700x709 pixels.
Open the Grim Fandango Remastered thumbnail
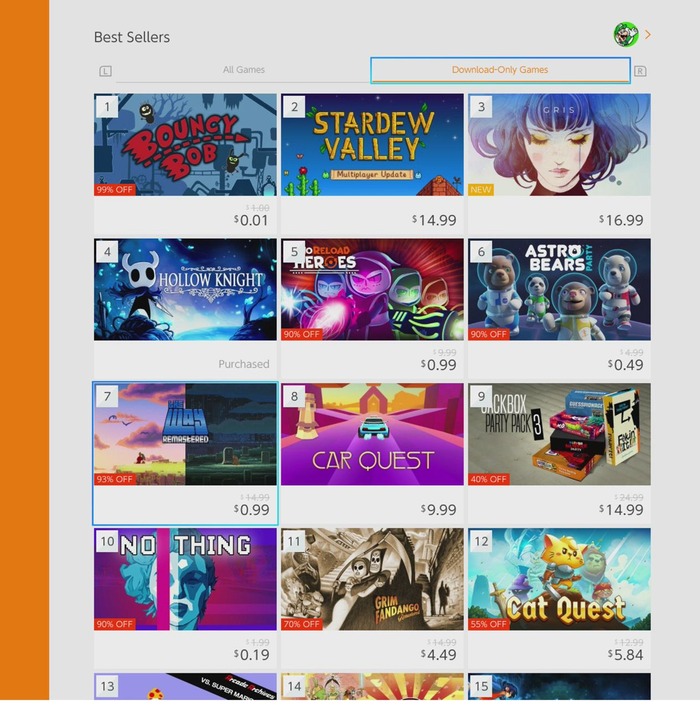[x=372, y=579]
